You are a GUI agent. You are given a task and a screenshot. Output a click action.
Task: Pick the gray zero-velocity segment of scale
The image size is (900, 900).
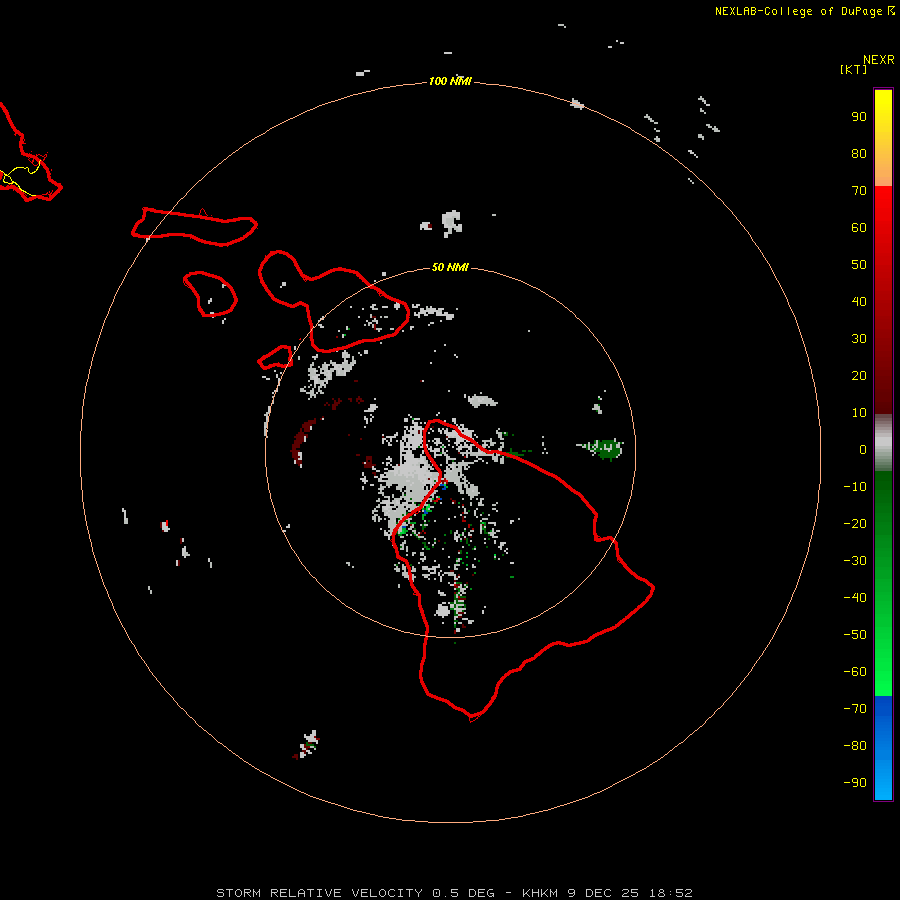click(883, 443)
